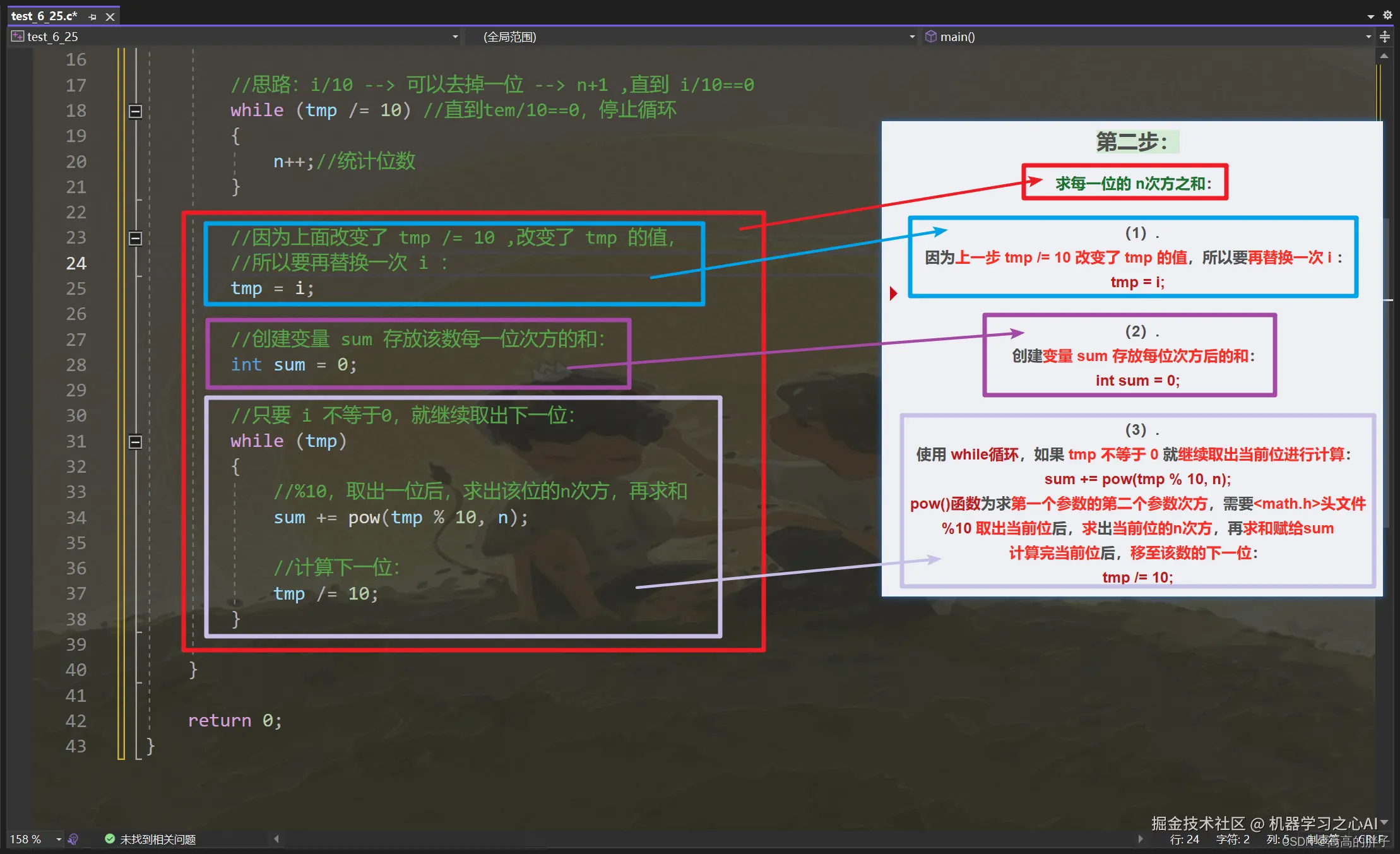Open the 158 % zoom level dropdown

pos(59,839)
